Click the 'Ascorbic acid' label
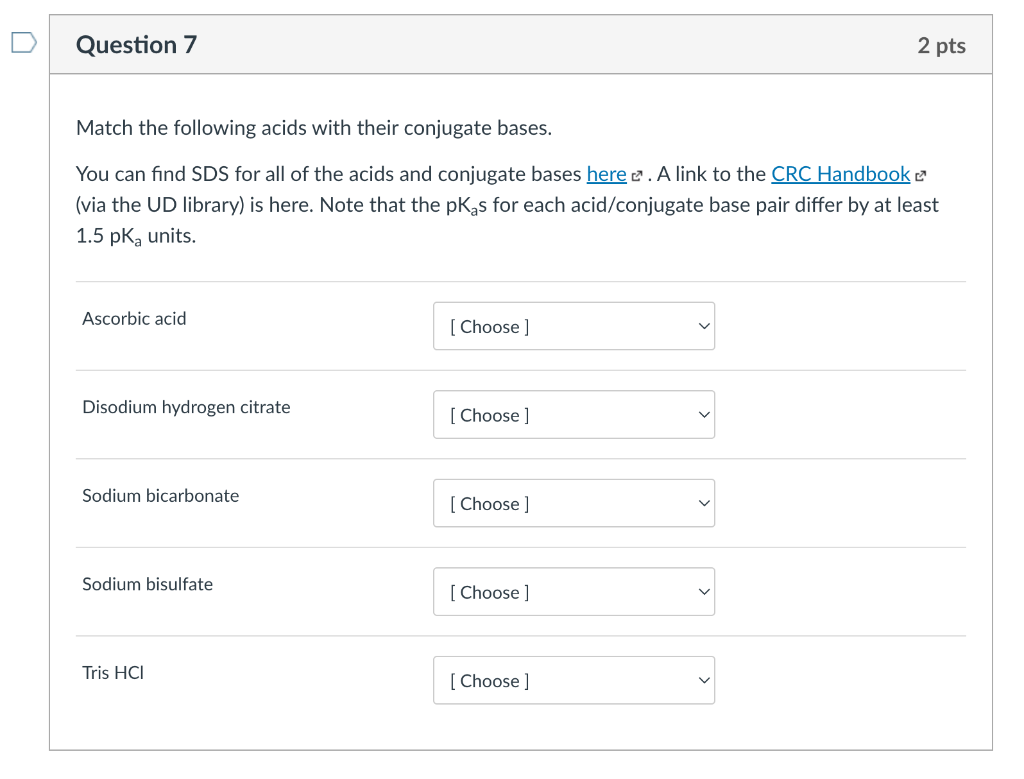The image size is (1024, 779). click(x=134, y=319)
